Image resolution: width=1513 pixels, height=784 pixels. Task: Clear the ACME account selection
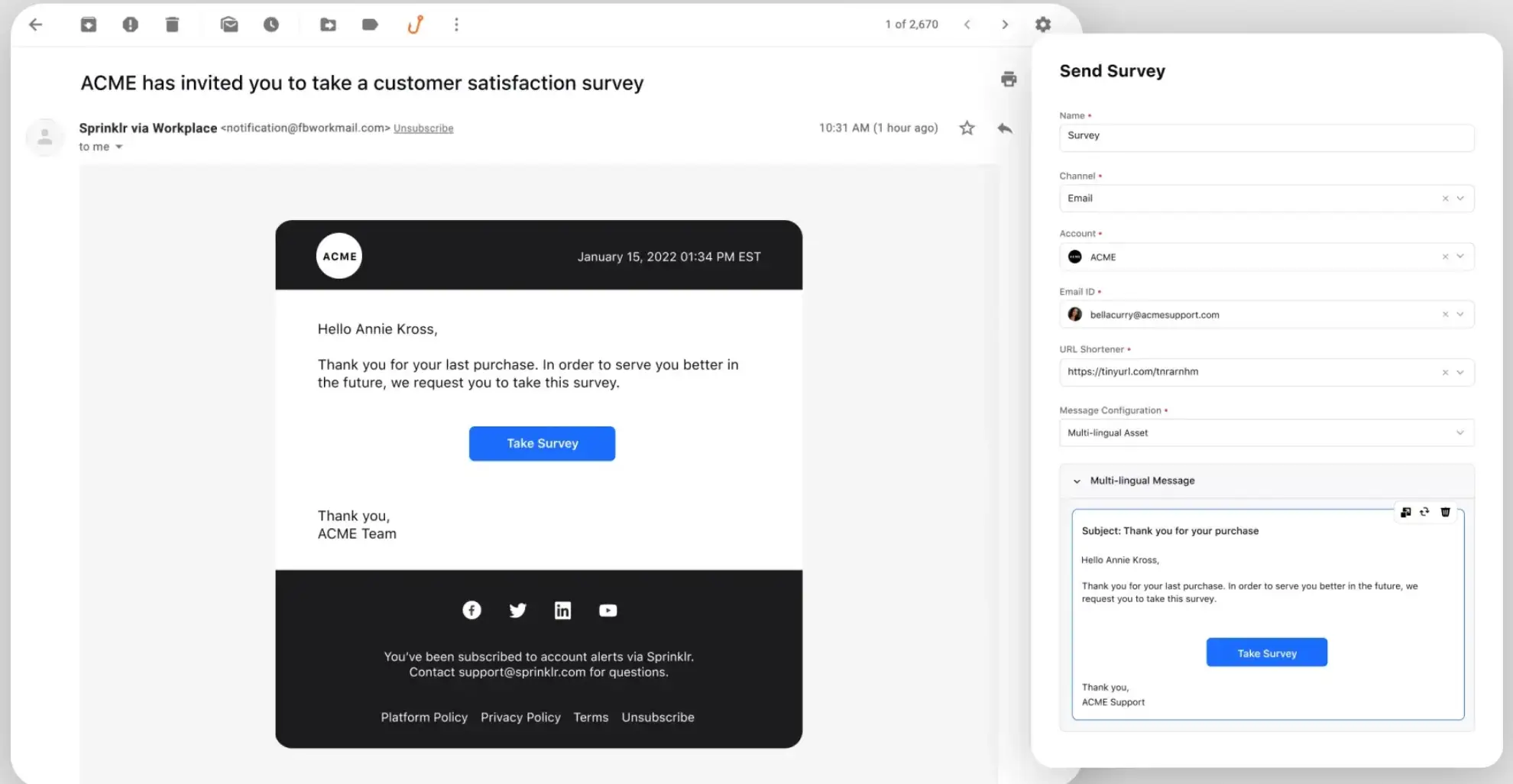coord(1445,257)
